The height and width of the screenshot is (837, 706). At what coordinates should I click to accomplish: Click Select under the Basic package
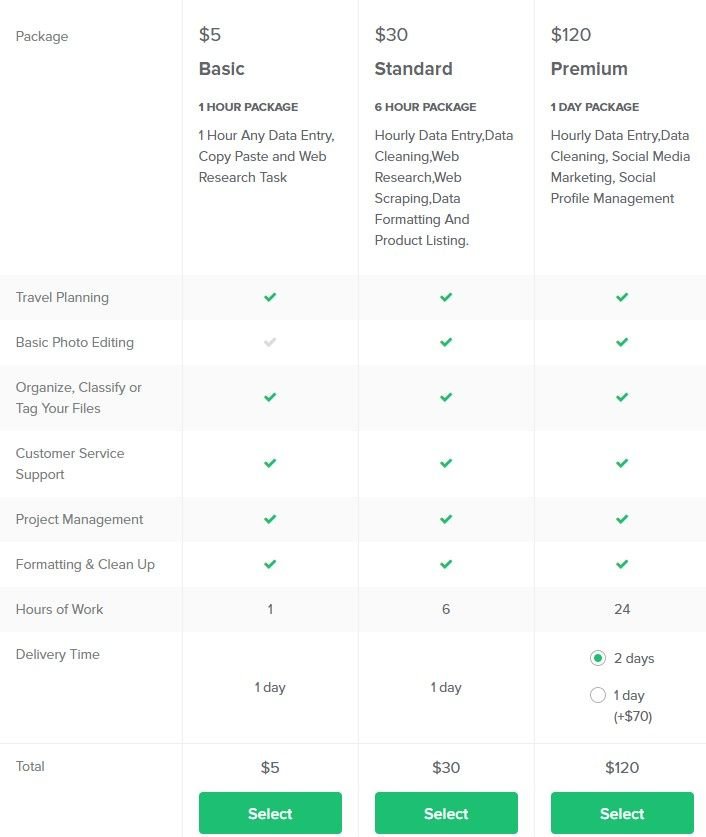click(x=270, y=813)
